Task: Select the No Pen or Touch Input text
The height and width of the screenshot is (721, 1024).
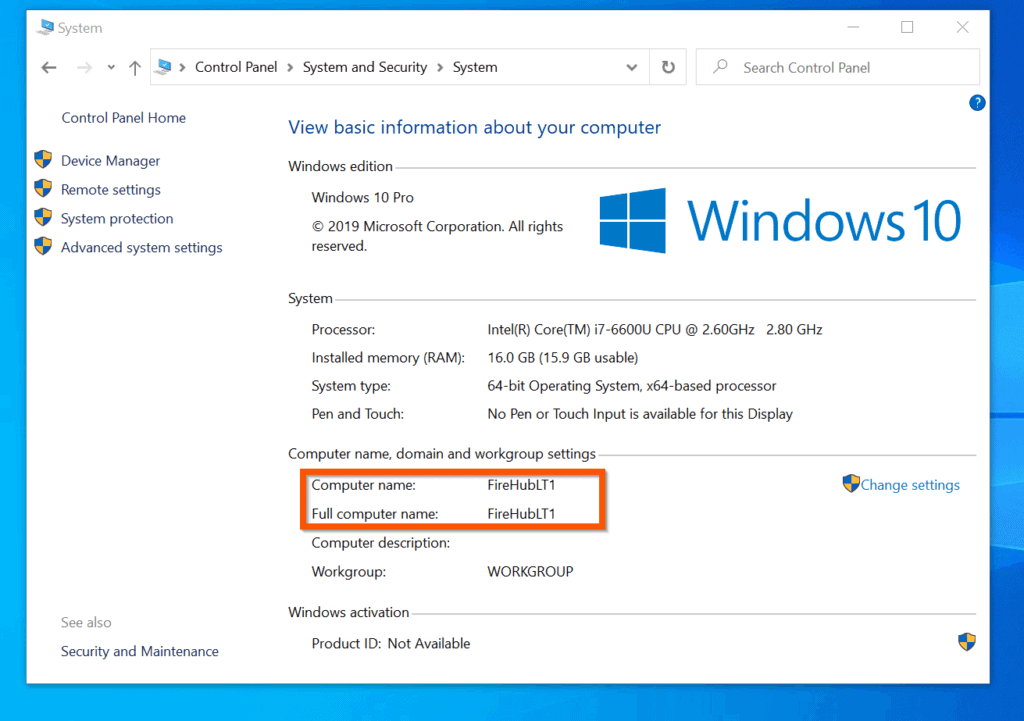Action: point(640,414)
